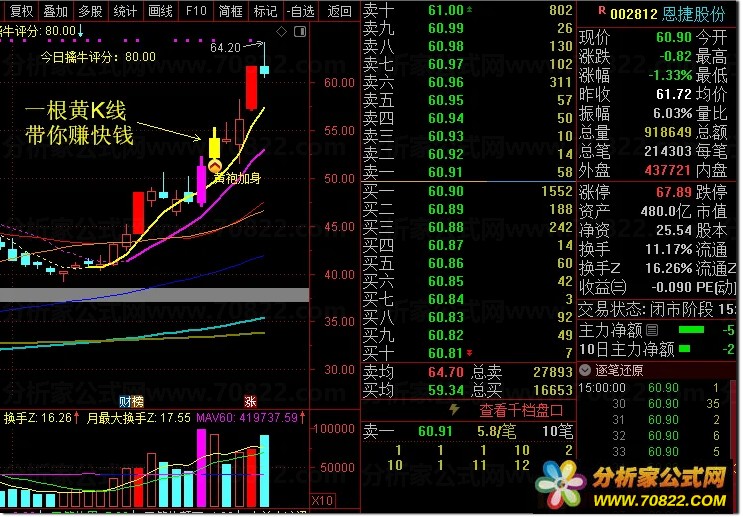This screenshot has height=517, width=743.
Task: Select the 卖十 61.00 order row
Action: tap(468, 10)
